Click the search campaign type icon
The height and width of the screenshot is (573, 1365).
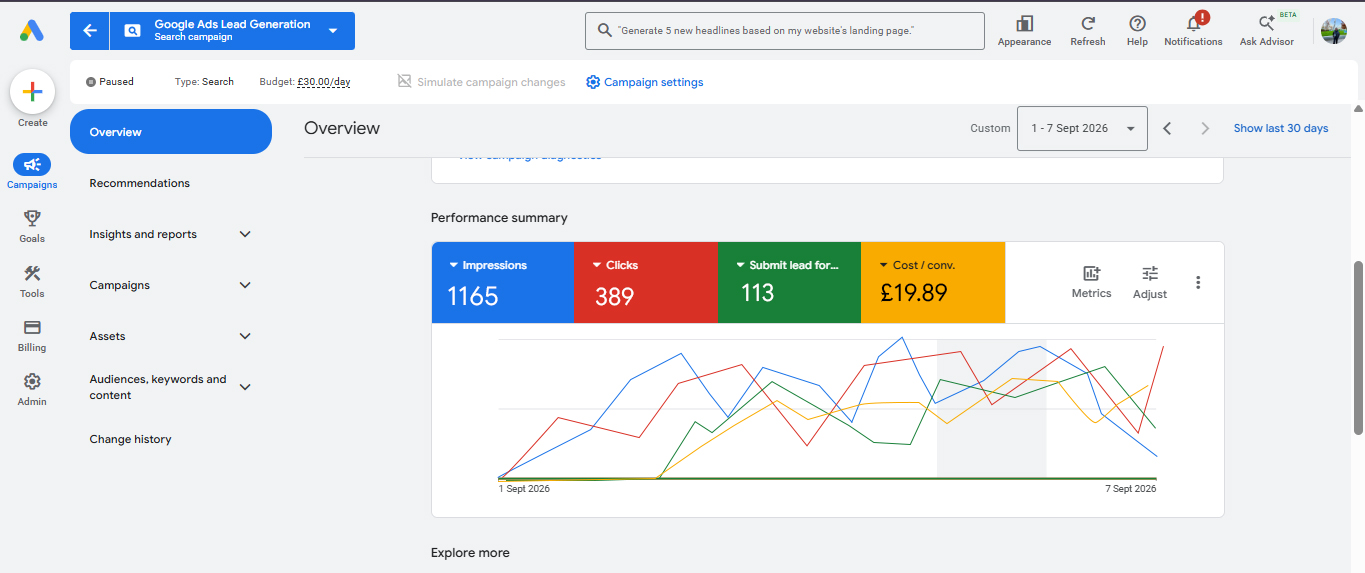click(132, 31)
